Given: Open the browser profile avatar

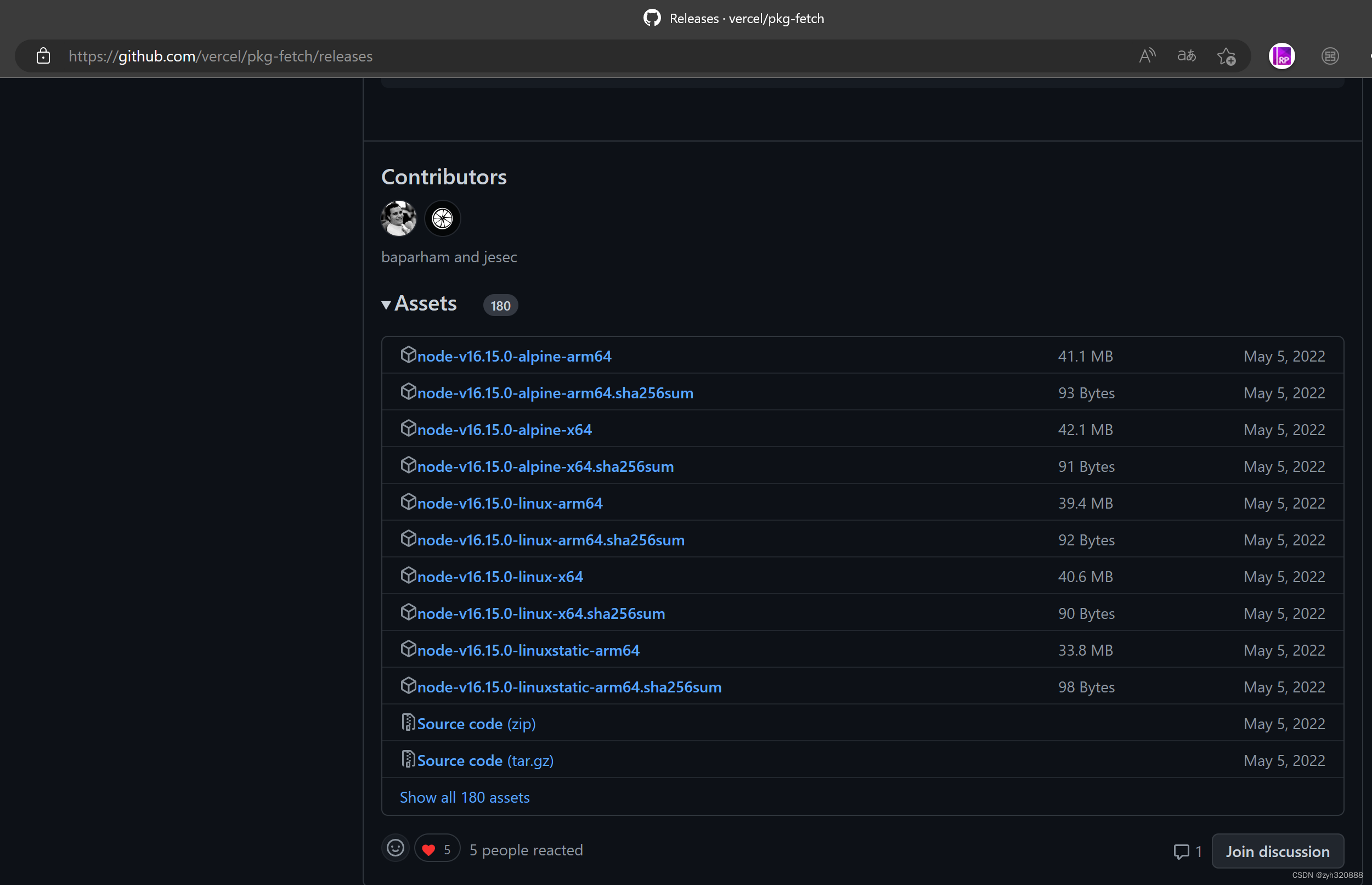Looking at the screenshot, I should pos(1281,57).
